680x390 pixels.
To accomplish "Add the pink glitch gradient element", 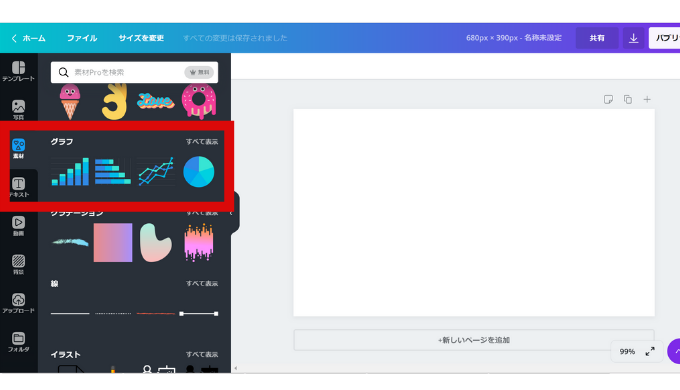I will coord(199,243).
